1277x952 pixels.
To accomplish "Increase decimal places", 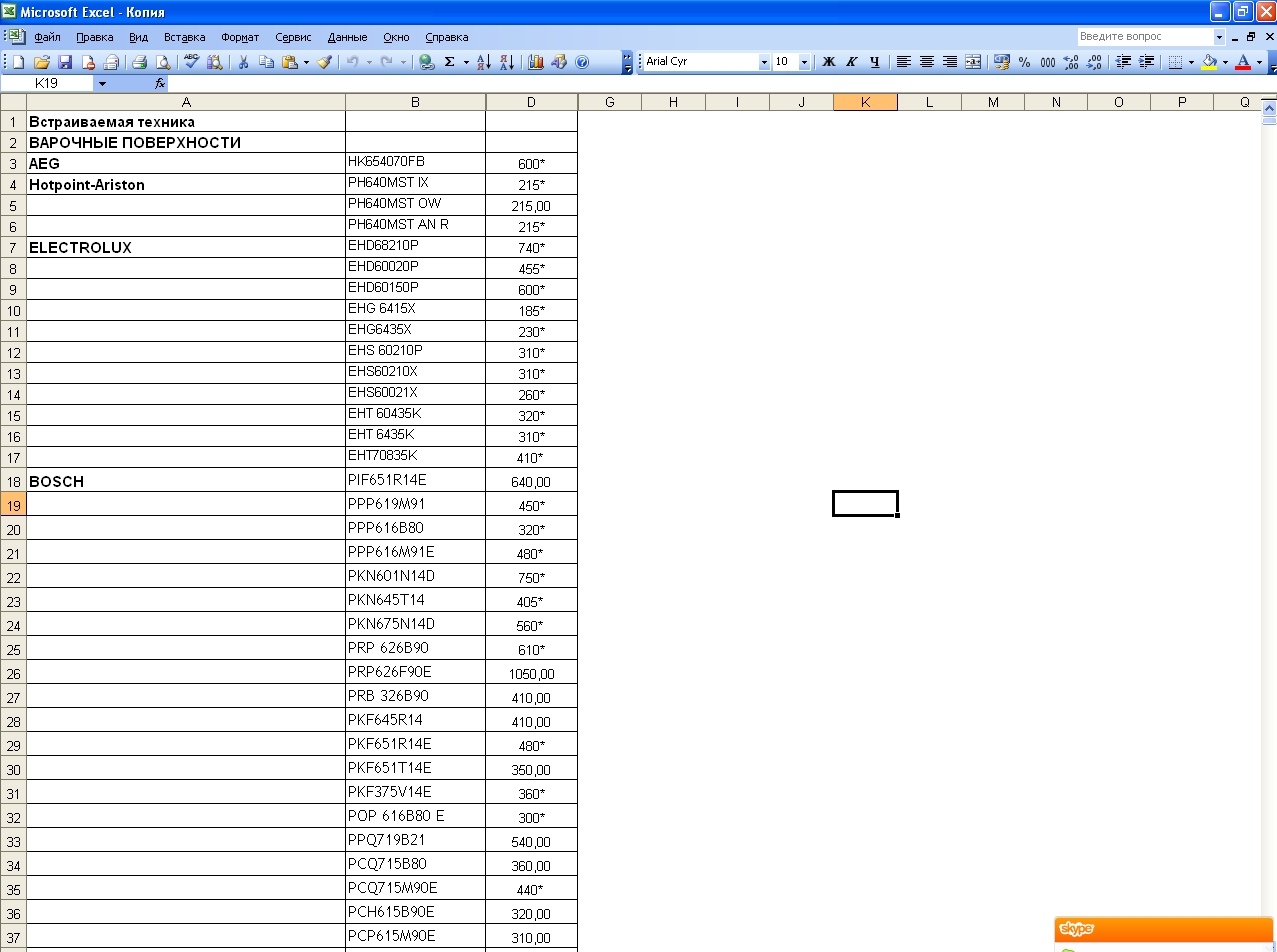I will (1071, 62).
